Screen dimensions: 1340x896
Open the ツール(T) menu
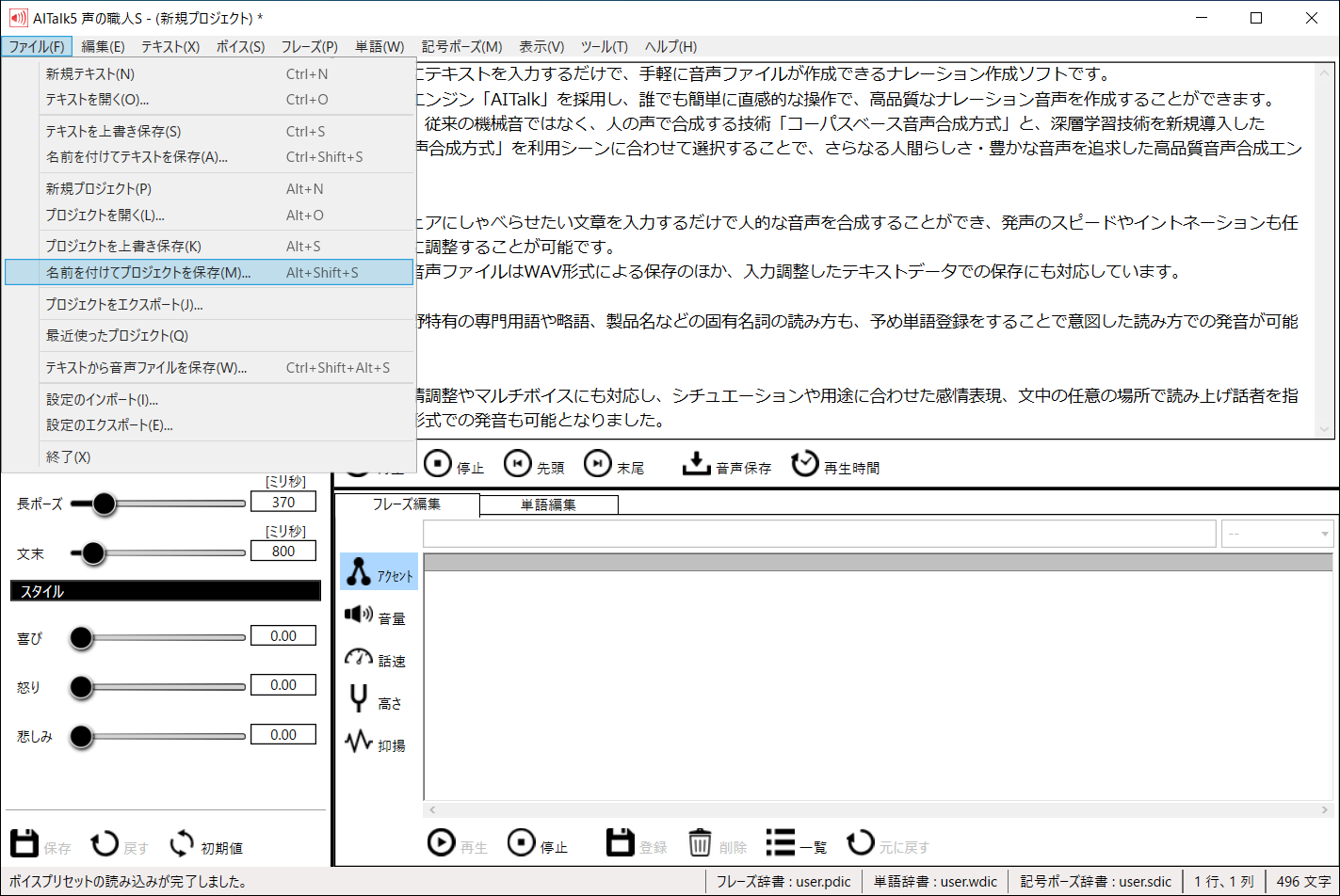click(x=605, y=47)
